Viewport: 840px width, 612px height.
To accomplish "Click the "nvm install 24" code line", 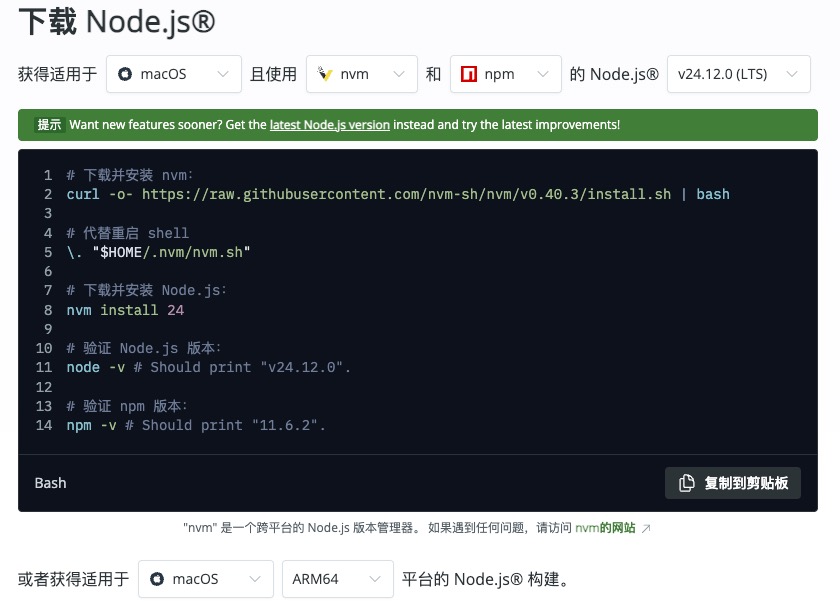I will (125, 310).
